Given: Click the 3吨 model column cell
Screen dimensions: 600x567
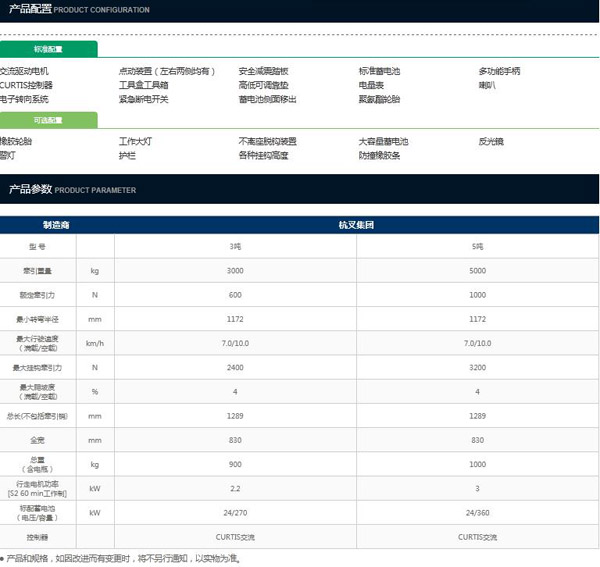Looking at the screenshot, I should point(235,245).
